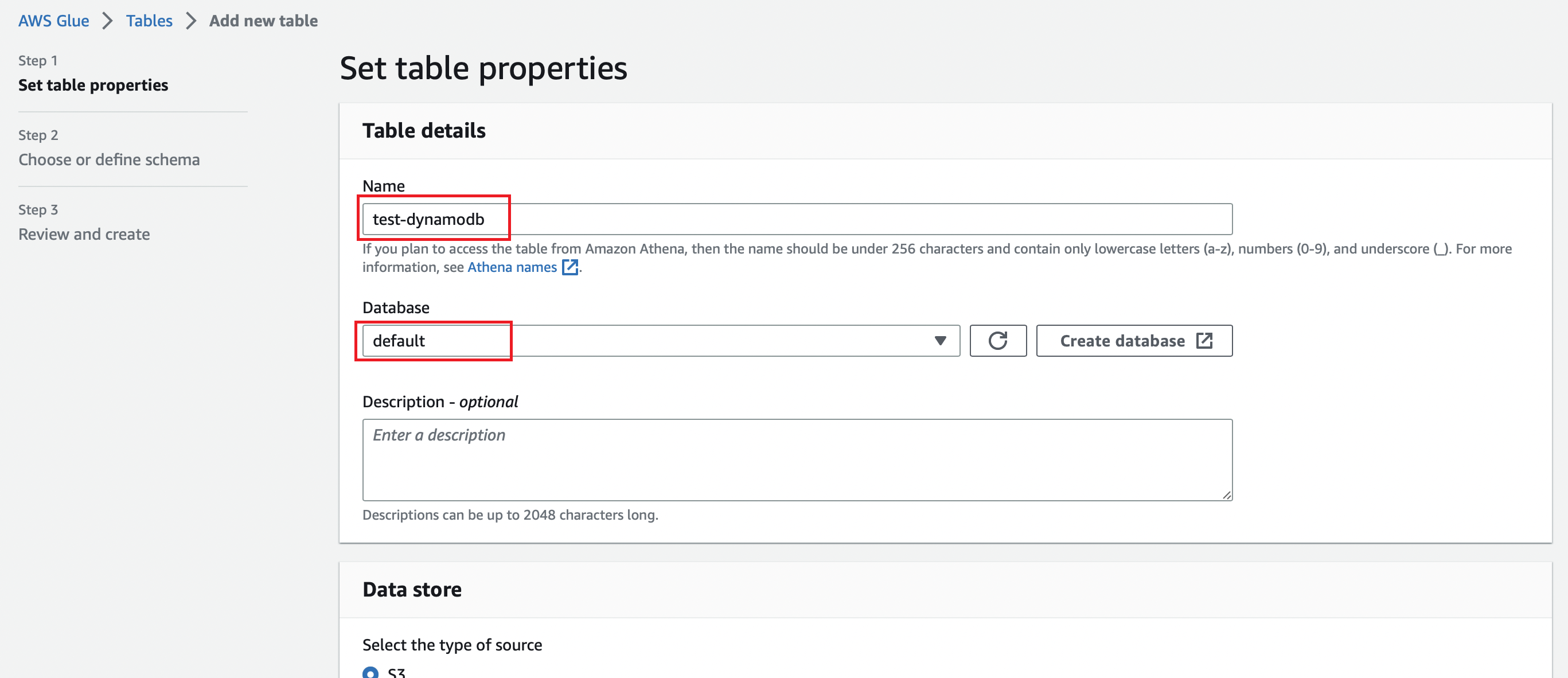Screen dimensions: 1568x678
Task: Go to Step 3 Review and create
Action: point(84,235)
